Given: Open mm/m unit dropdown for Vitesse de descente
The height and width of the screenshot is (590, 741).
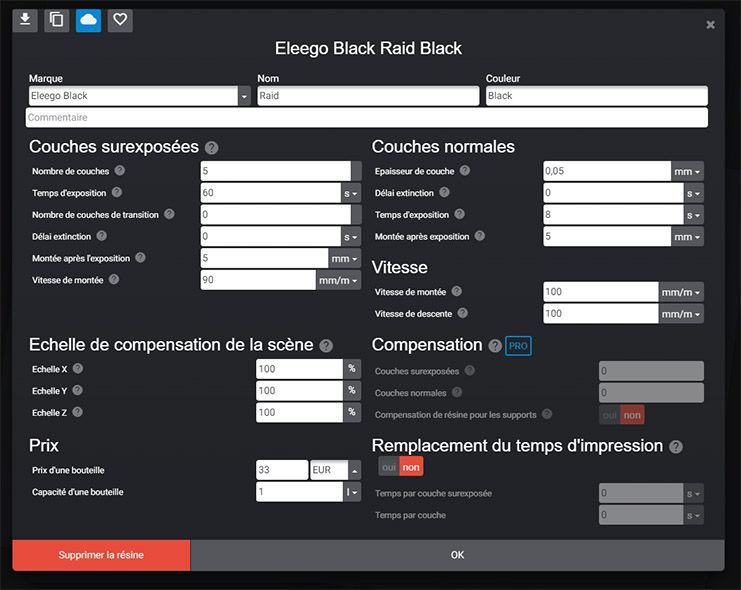Looking at the screenshot, I should pyautogui.click(x=681, y=314).
